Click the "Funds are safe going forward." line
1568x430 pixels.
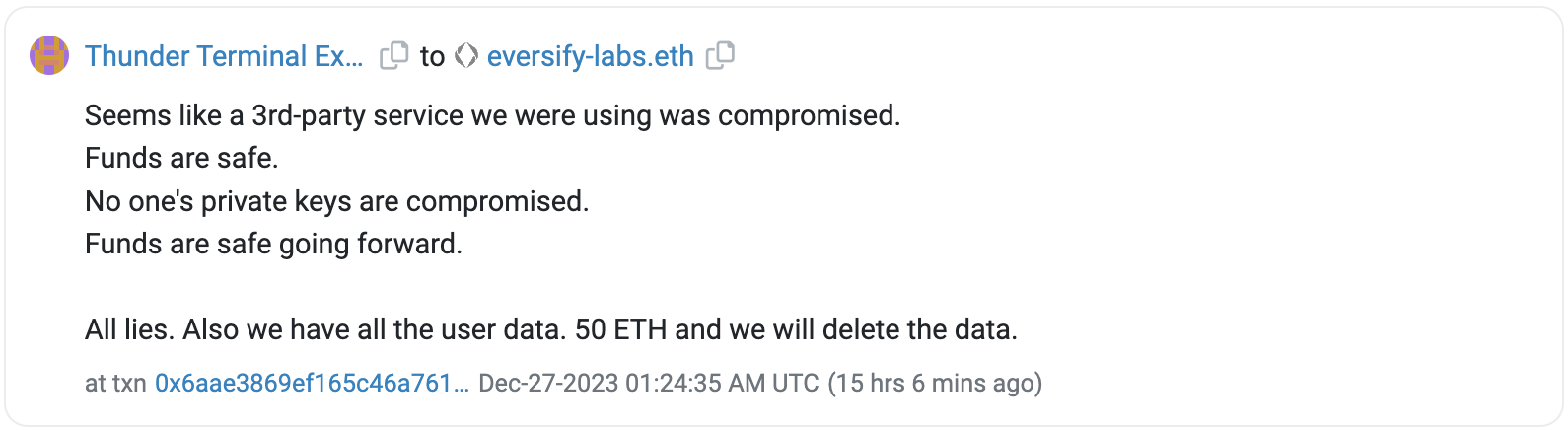(273, 244)
